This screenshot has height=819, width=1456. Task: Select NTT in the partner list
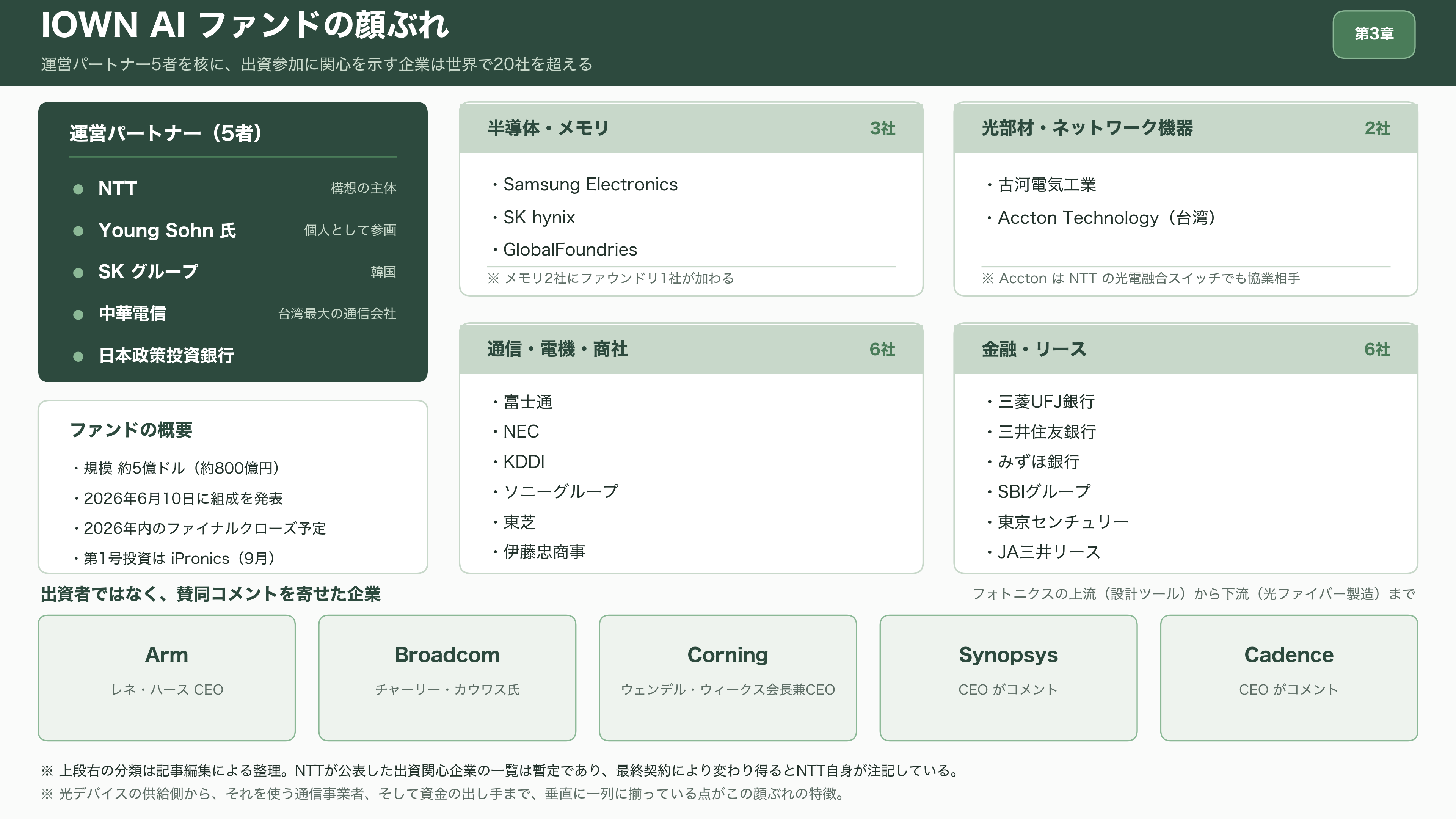point(118,188)
